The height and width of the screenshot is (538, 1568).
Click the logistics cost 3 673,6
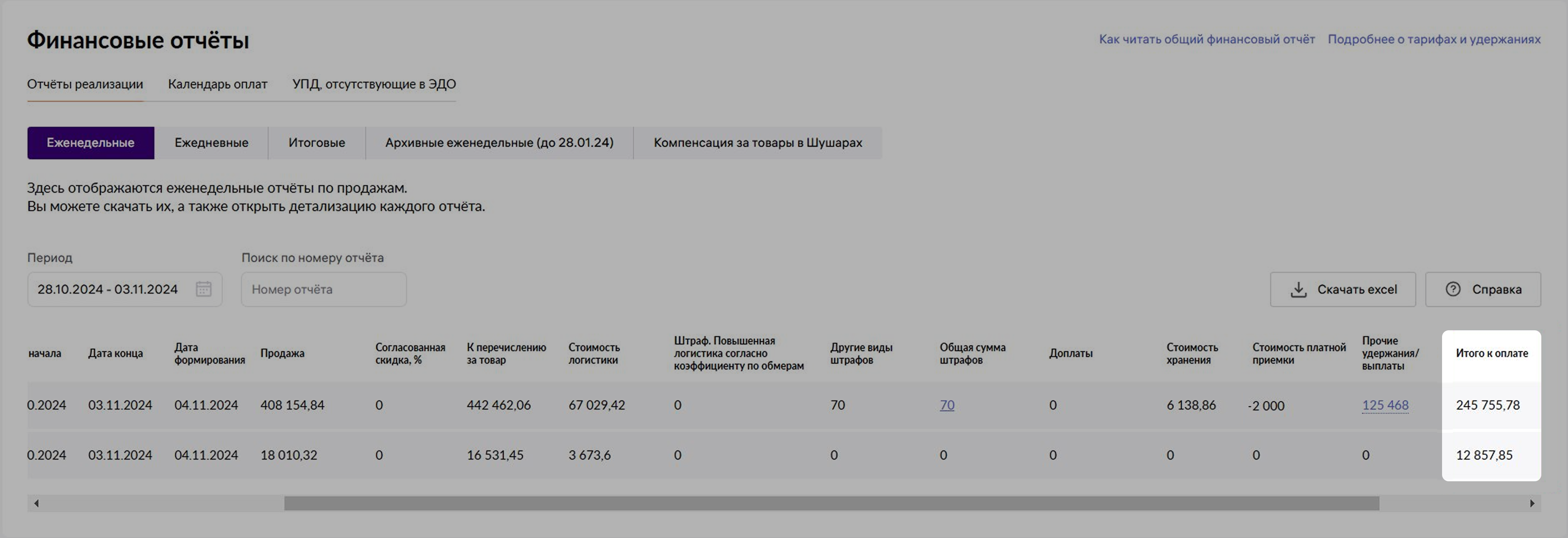[x=589, y=455]
